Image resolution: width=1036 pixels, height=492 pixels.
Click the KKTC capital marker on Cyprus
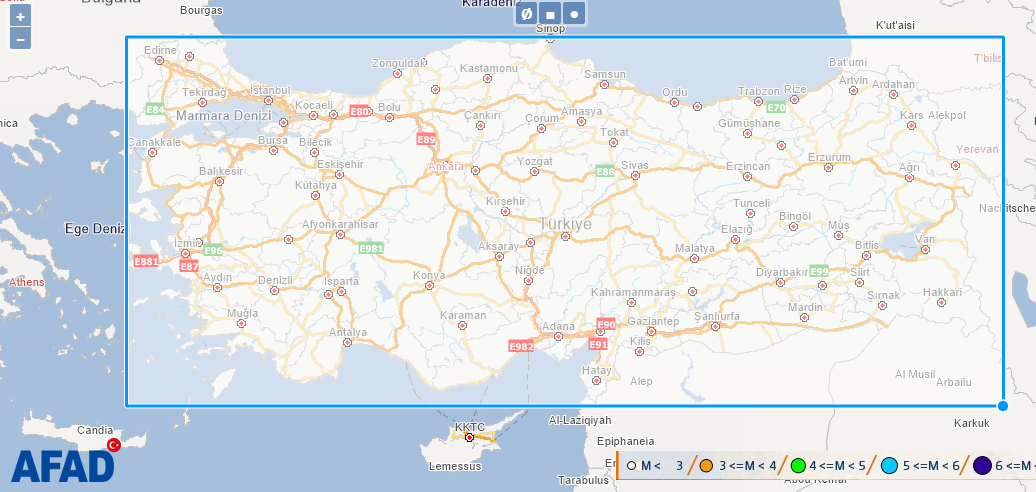coord(469,437)
